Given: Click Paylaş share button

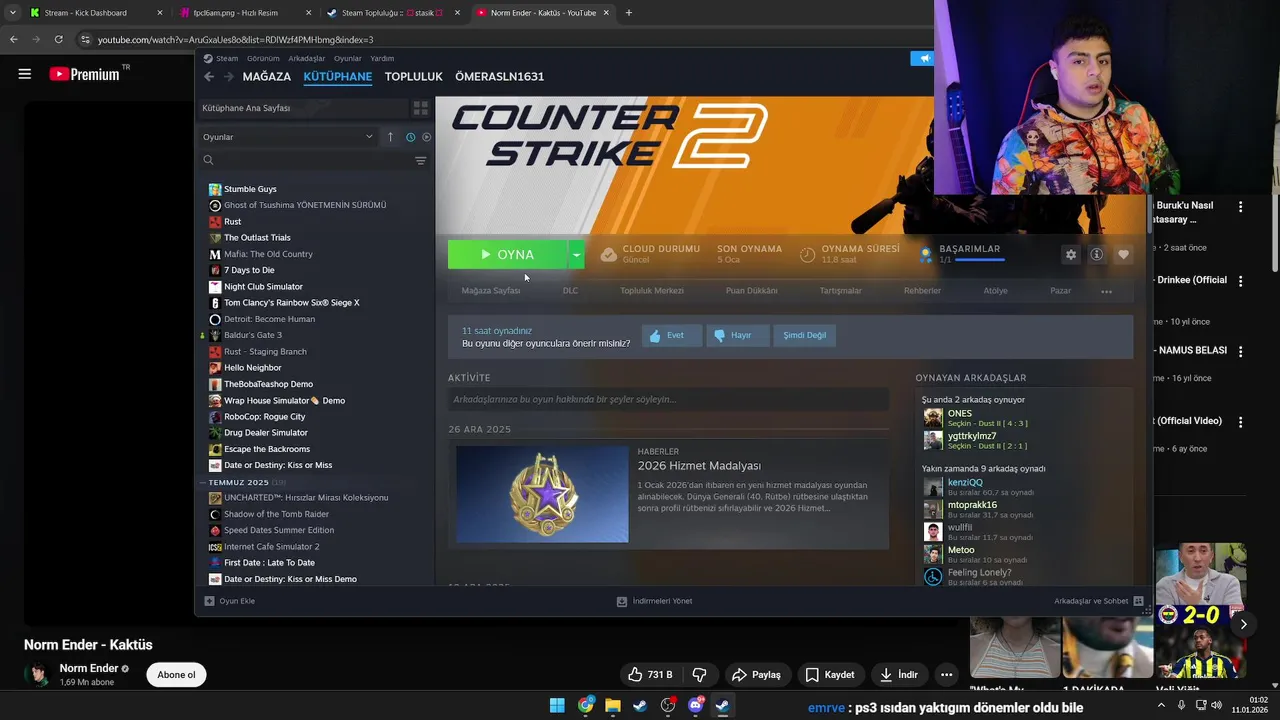Looking at the screenshot, I should (x=756, y=675).
